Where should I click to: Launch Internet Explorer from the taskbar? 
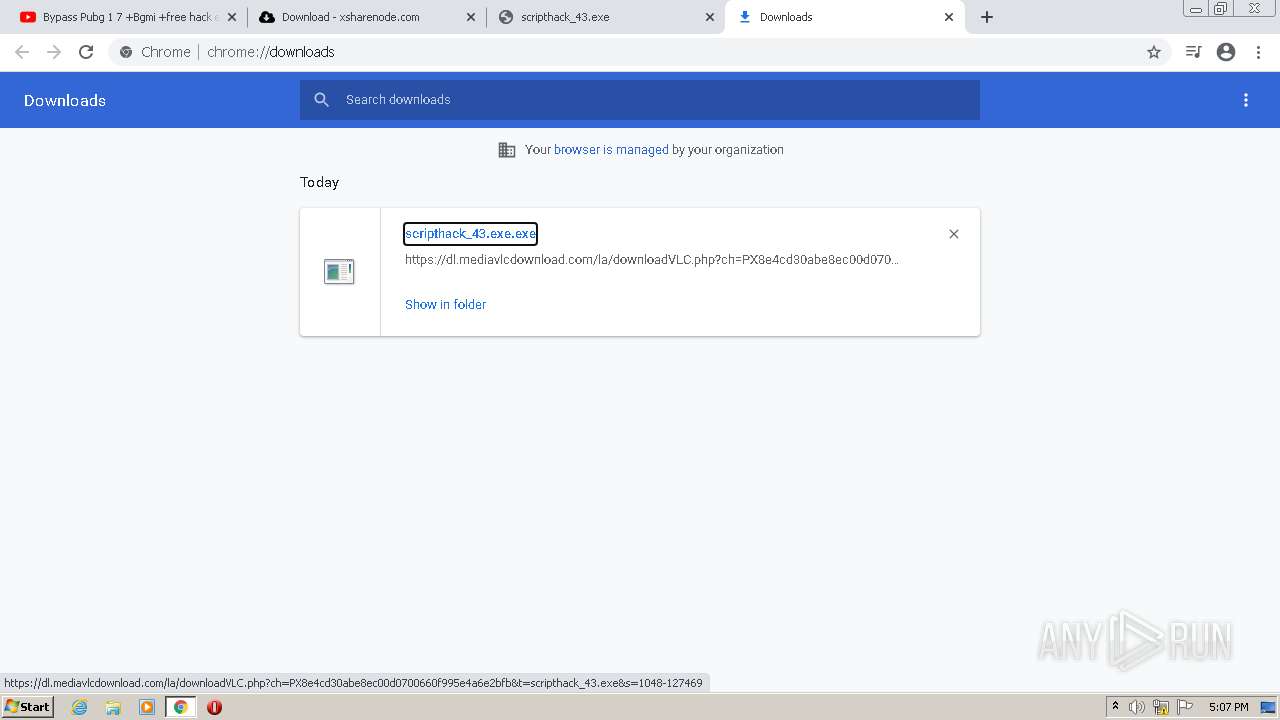pyautogui.click(x=80, y=707)
